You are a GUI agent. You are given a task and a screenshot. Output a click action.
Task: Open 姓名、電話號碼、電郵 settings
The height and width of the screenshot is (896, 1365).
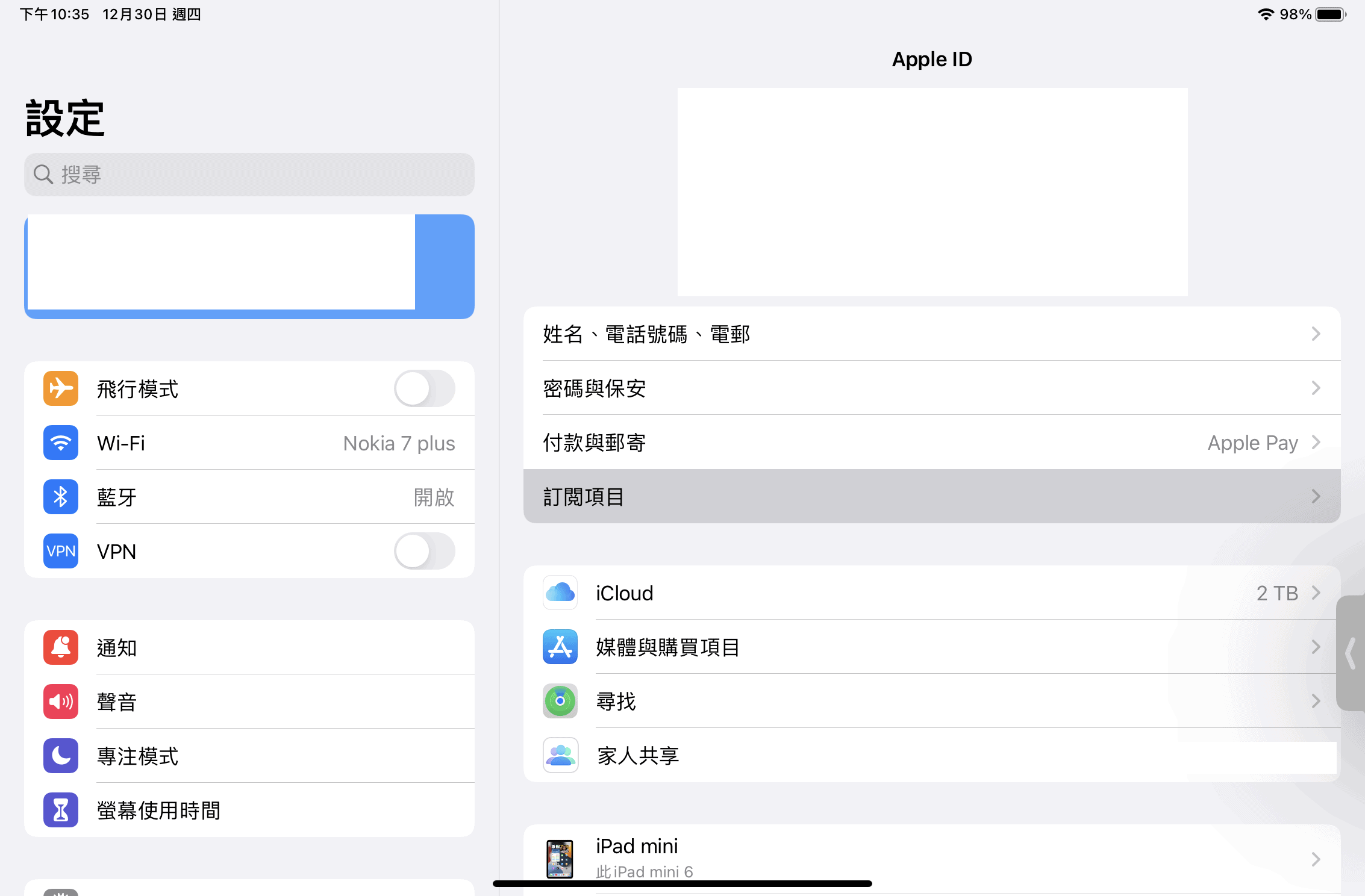(932, 334)
